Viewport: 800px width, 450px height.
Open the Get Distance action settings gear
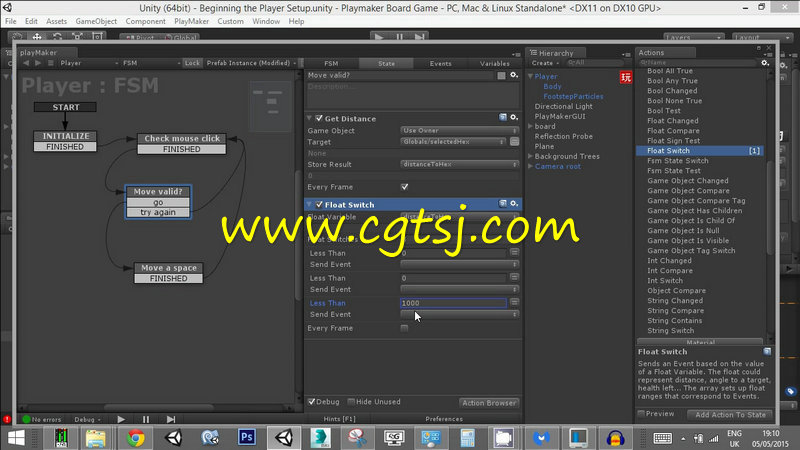pyautogui.click(x=514, y=118)
